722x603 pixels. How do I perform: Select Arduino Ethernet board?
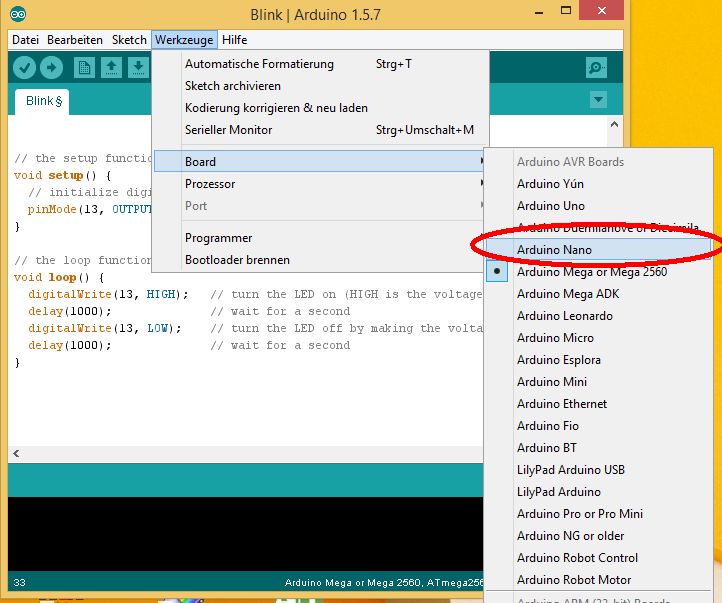599,404
